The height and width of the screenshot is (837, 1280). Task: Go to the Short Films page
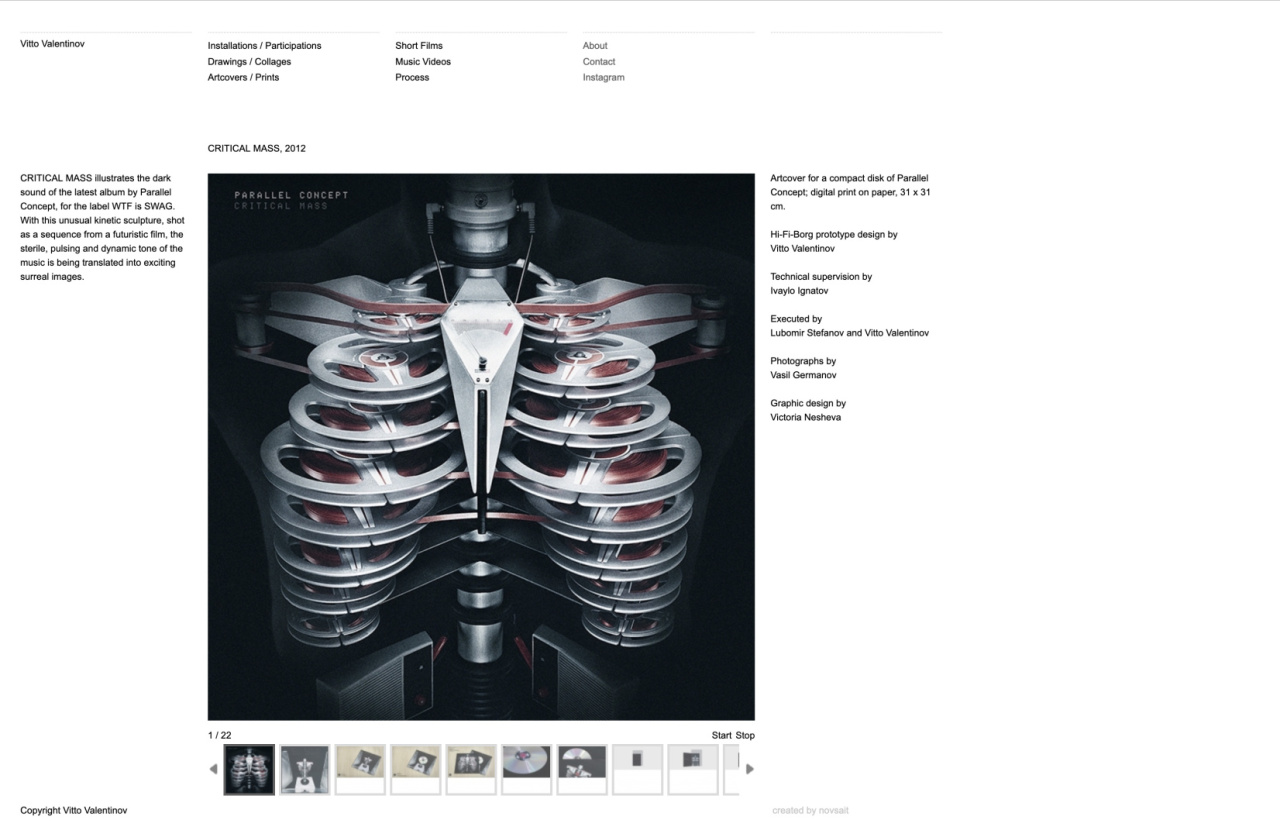coord(419,46)
